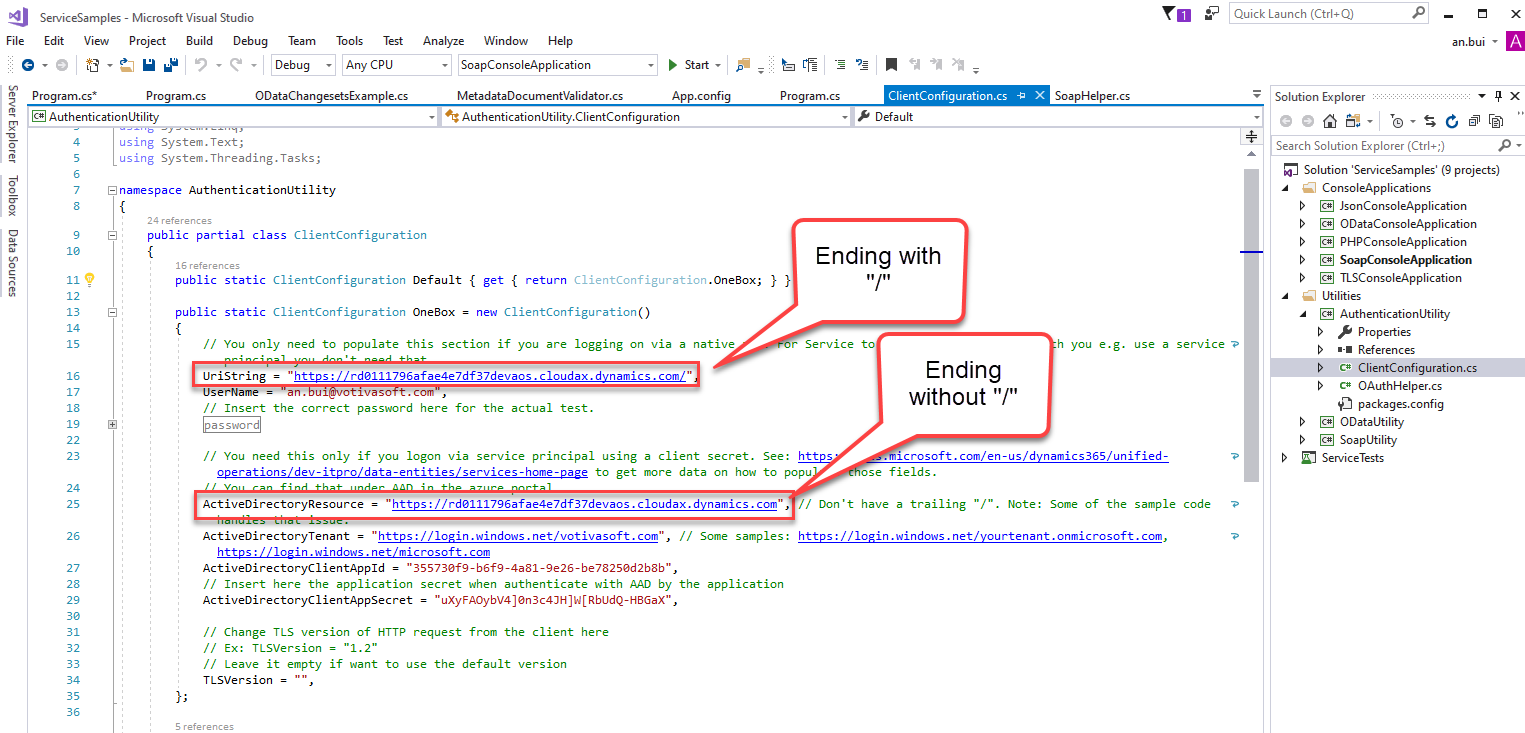Expand the Properties node

[1321, 332]
